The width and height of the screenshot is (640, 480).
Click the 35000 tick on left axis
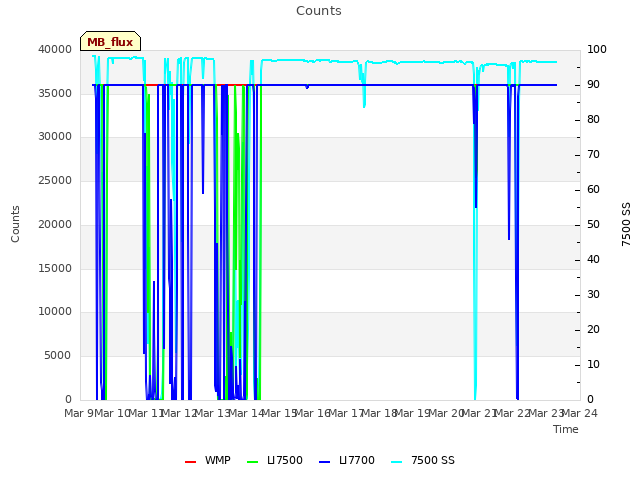(55, 93)
